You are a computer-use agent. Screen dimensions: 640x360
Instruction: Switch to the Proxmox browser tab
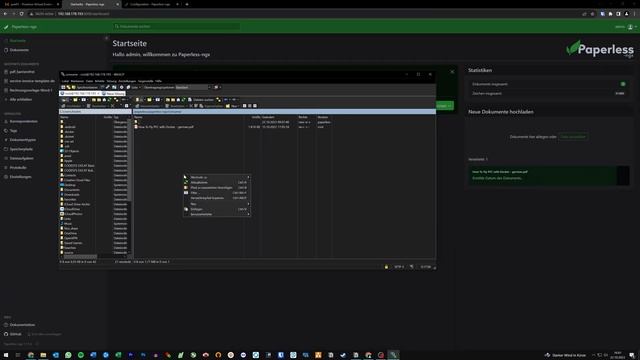coord(31,4)
